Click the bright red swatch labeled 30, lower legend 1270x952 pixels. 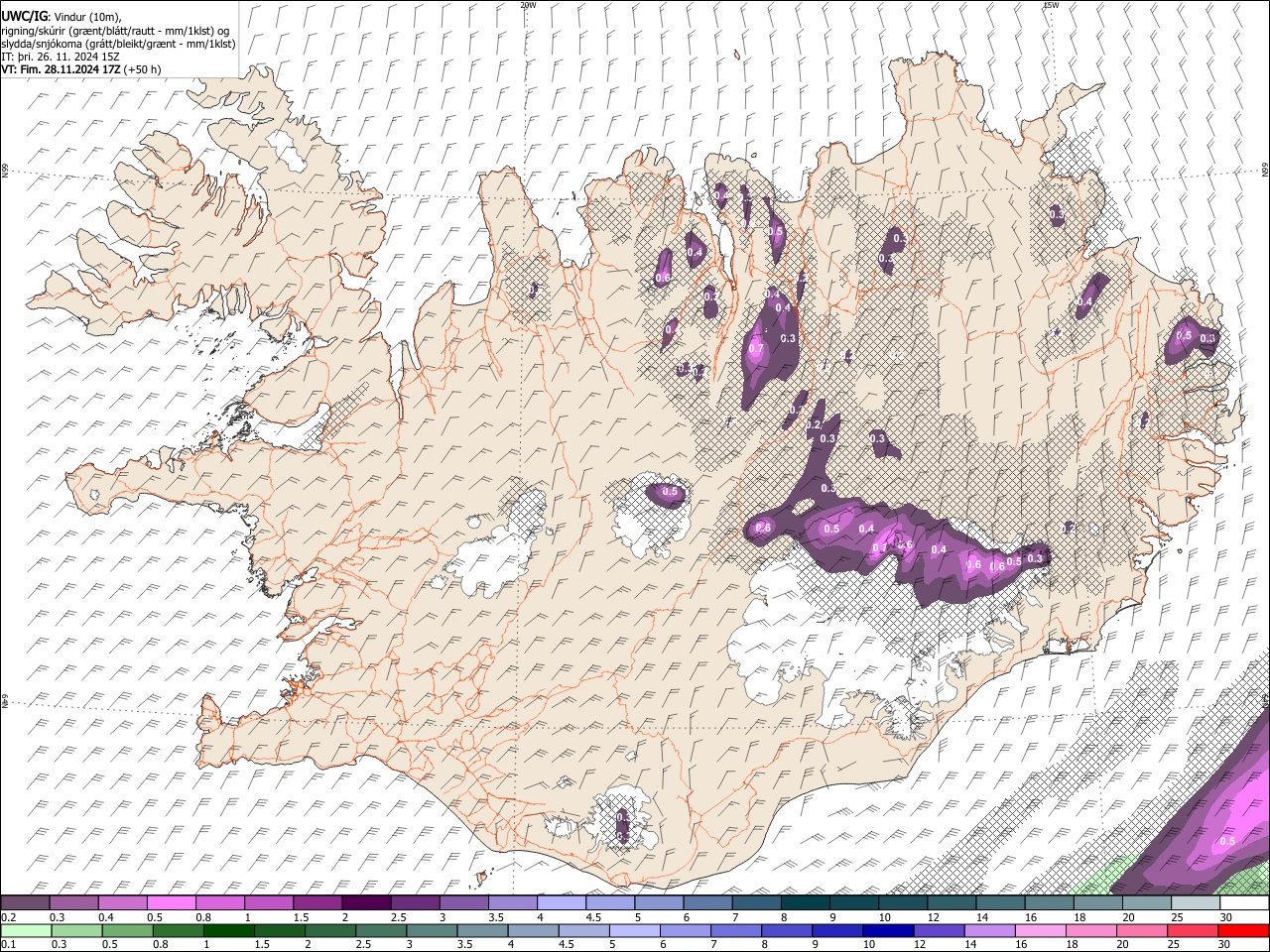(1244, 930)
